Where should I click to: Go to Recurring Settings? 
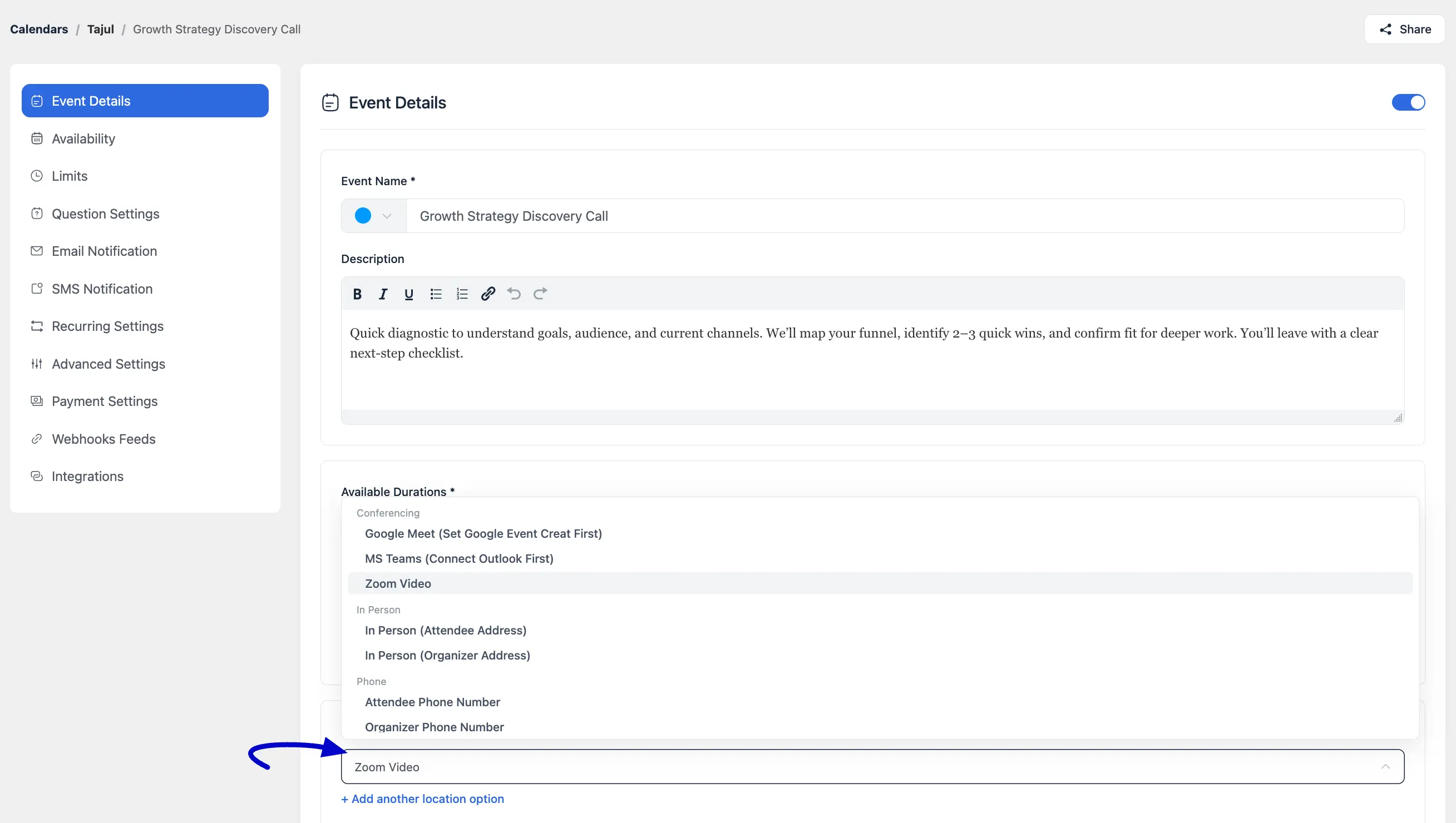[x=145, y=326]
